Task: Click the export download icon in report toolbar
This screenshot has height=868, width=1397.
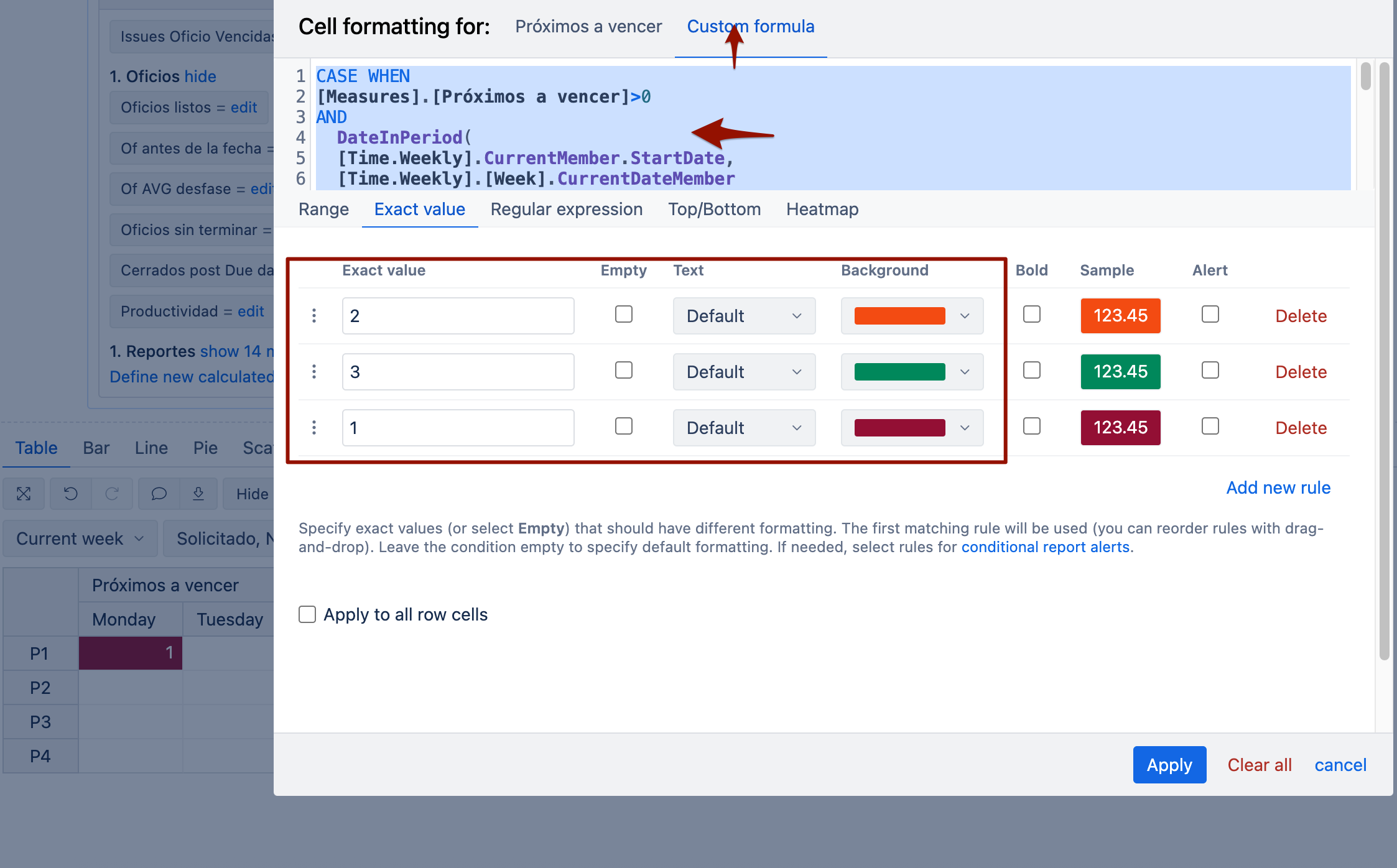Action: 198,494
